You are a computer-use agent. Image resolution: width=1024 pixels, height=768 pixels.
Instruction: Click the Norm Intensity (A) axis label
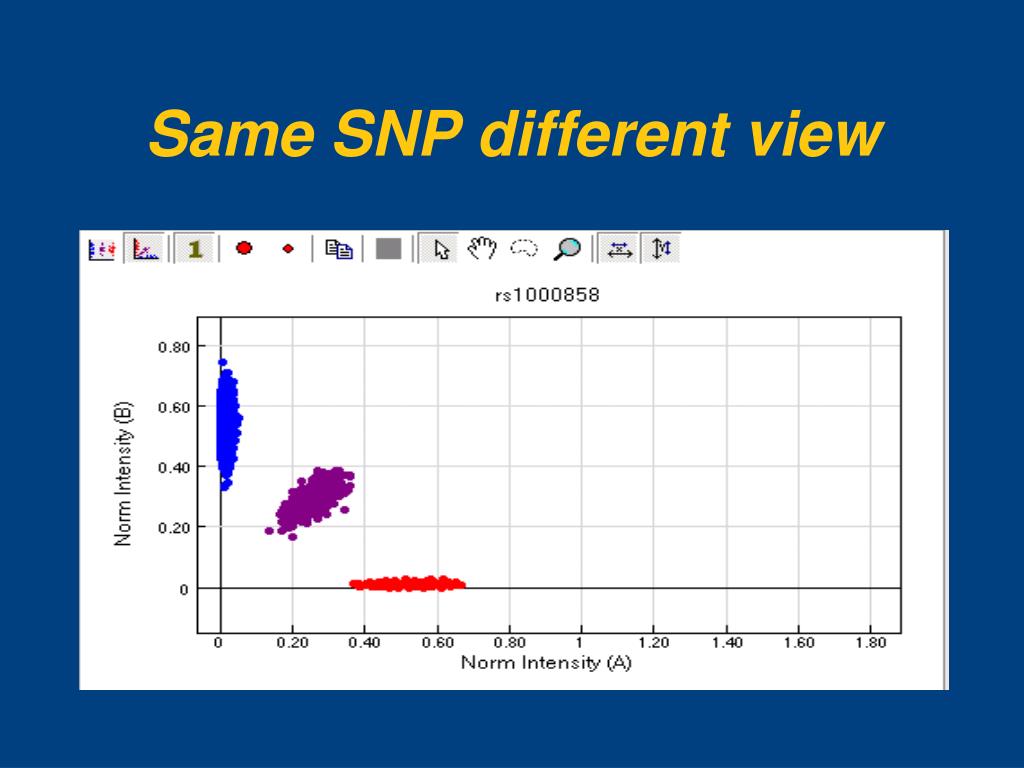click(x=546, y=663)
